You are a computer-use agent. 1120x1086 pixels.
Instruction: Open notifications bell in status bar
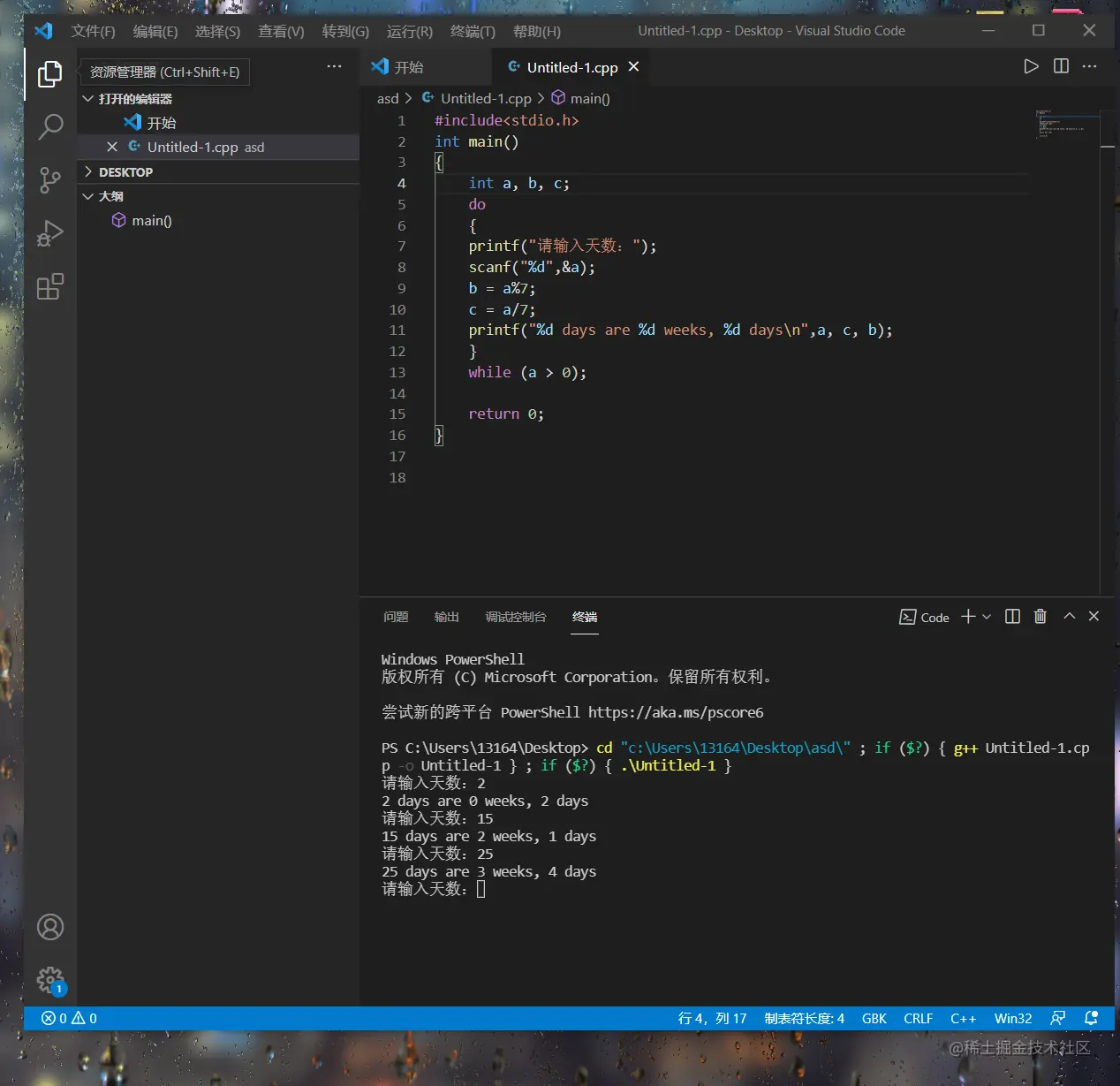pyautogui.click(x=1091, y=1019)
